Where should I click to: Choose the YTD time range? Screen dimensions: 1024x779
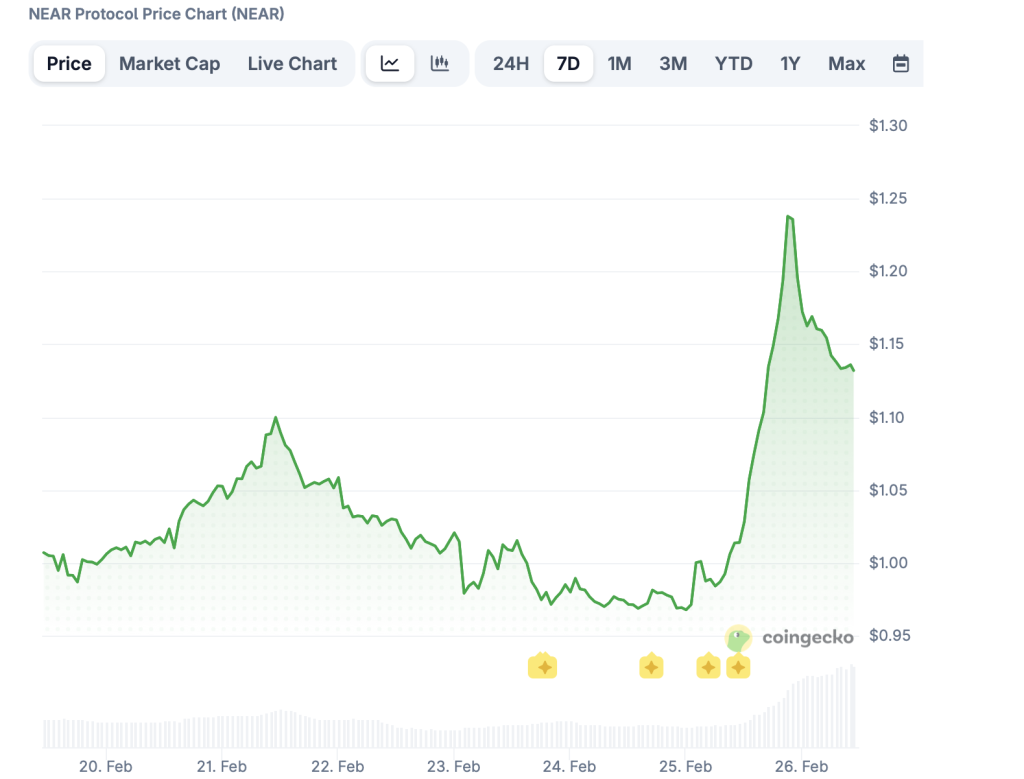[x=733, y=64]
